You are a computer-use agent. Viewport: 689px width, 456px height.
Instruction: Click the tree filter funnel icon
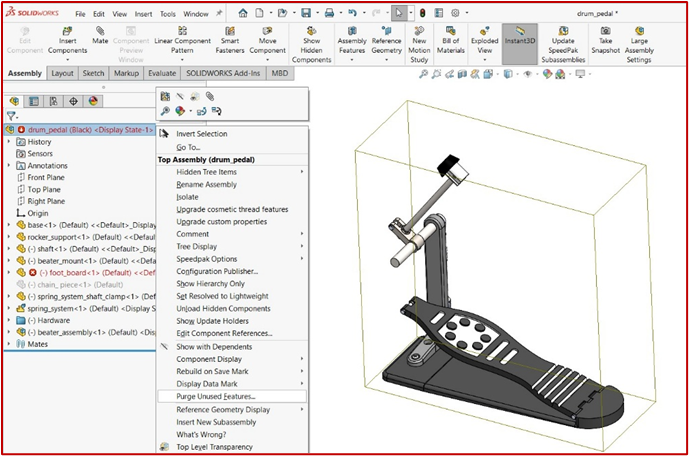[11, 116]
